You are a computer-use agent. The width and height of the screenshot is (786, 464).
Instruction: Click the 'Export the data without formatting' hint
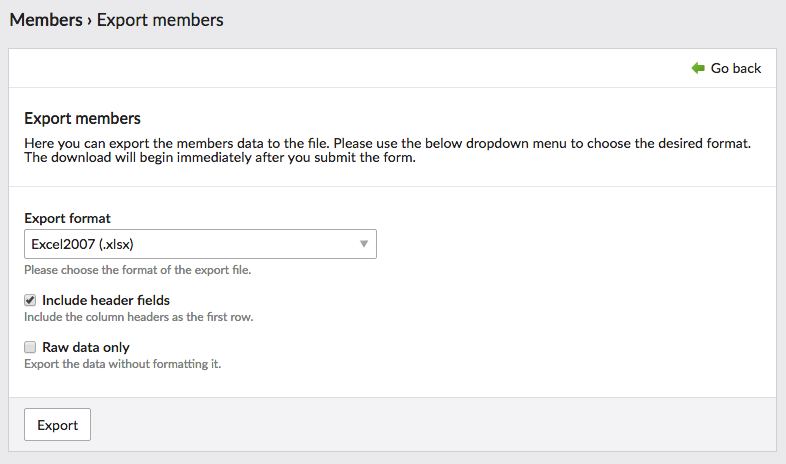tap(122, 364)
